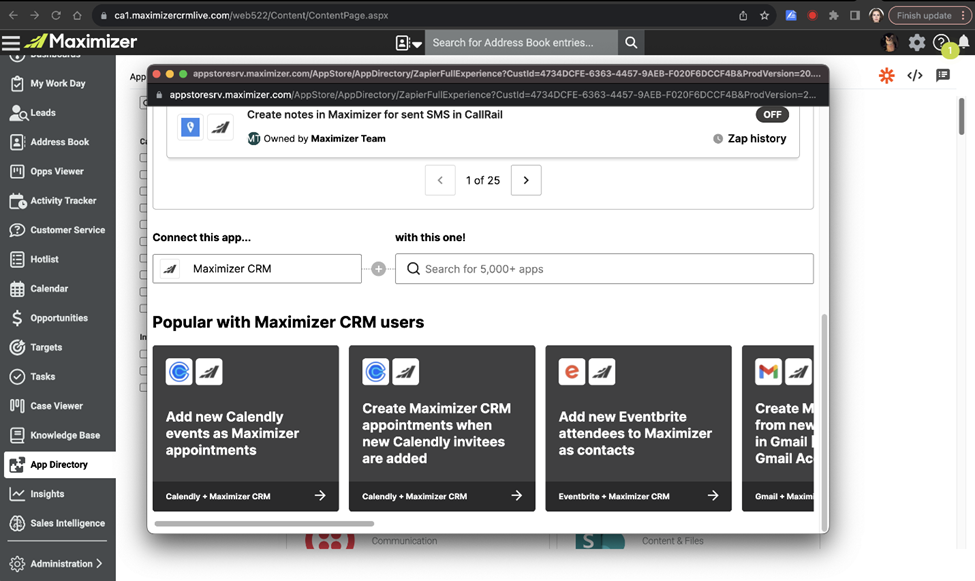This screenshot has height=581, width=975.
Task: Click the App Directory puzzle icon
Action: pyautogui.click(x=17, y=465)
